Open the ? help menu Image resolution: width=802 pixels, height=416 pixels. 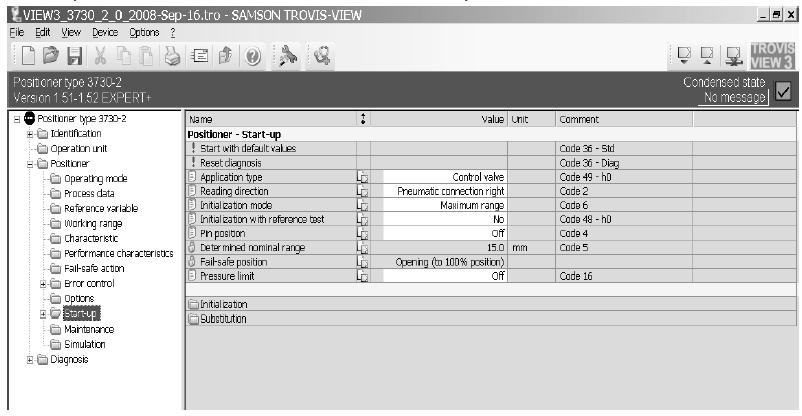[173, 32]
